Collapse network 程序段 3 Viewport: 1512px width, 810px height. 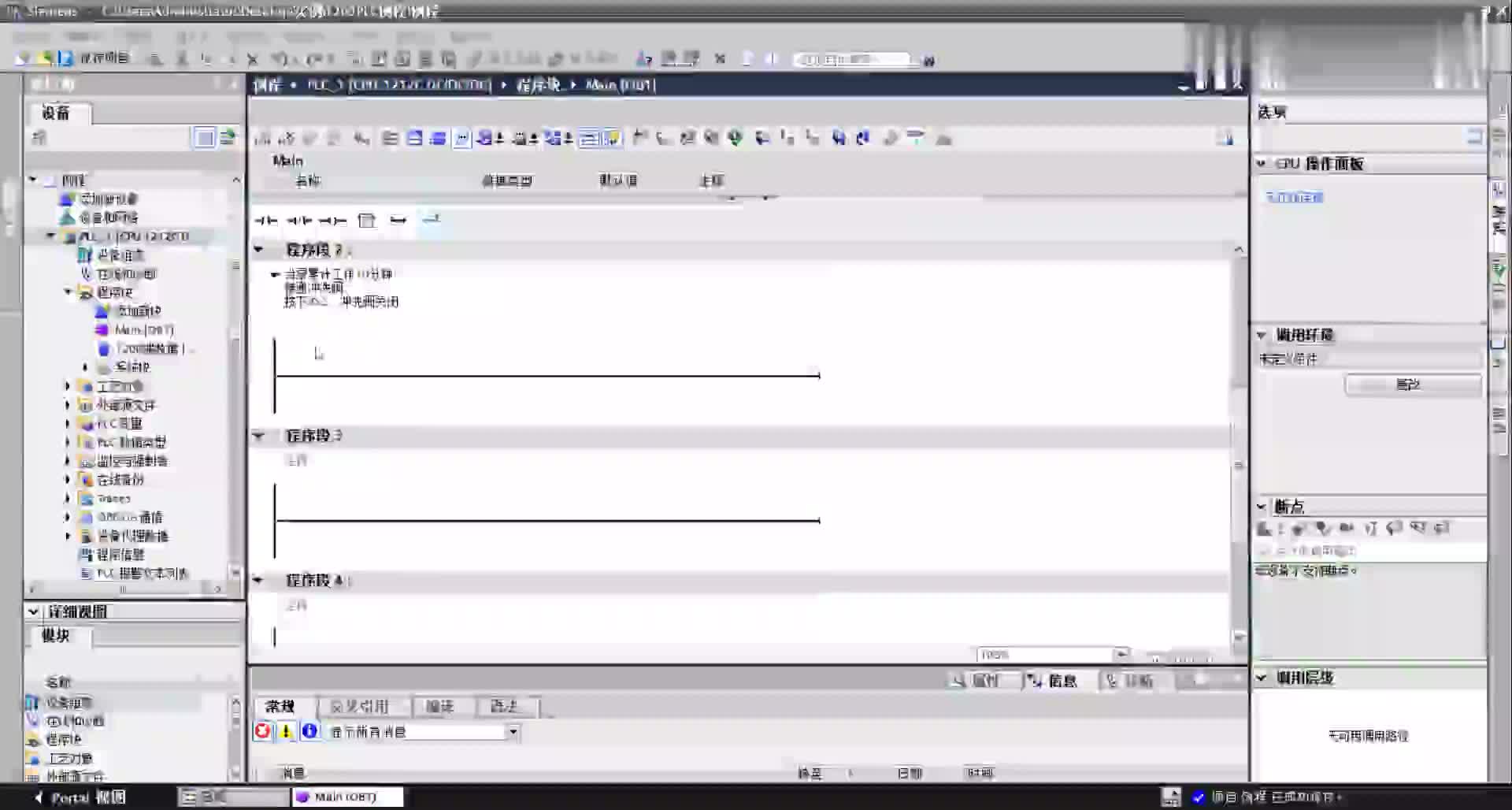tap(258, 436)
